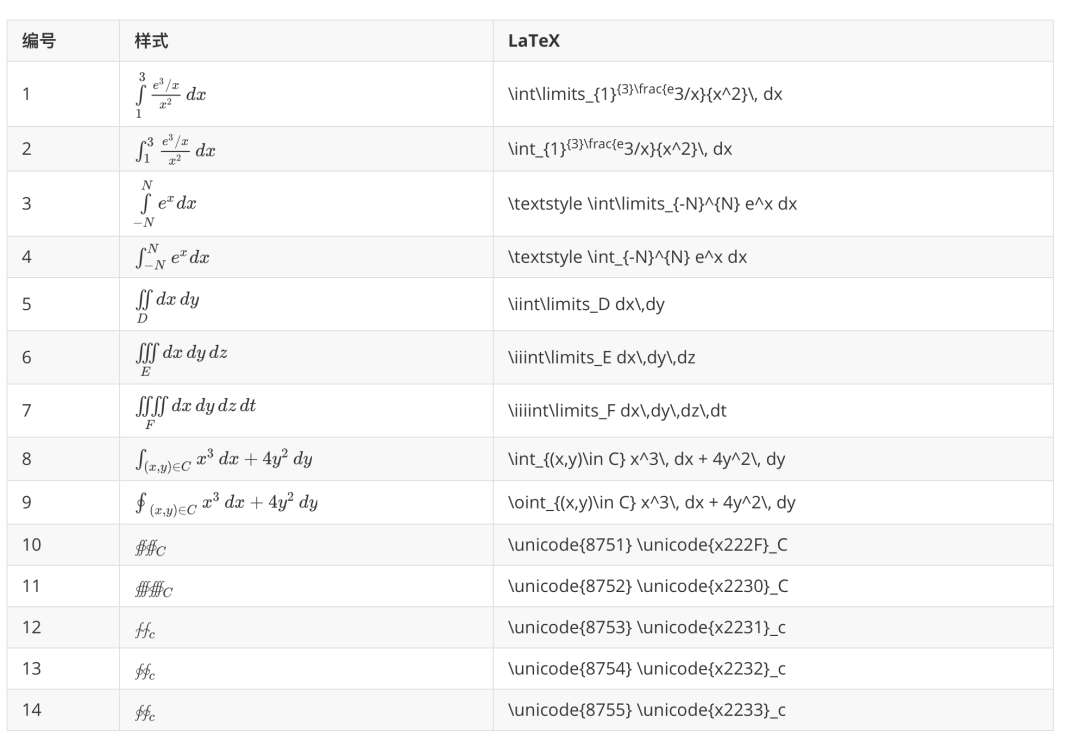1080x743 pixels.
Task: Click the 编号 column header
Action: coord(39,41)
